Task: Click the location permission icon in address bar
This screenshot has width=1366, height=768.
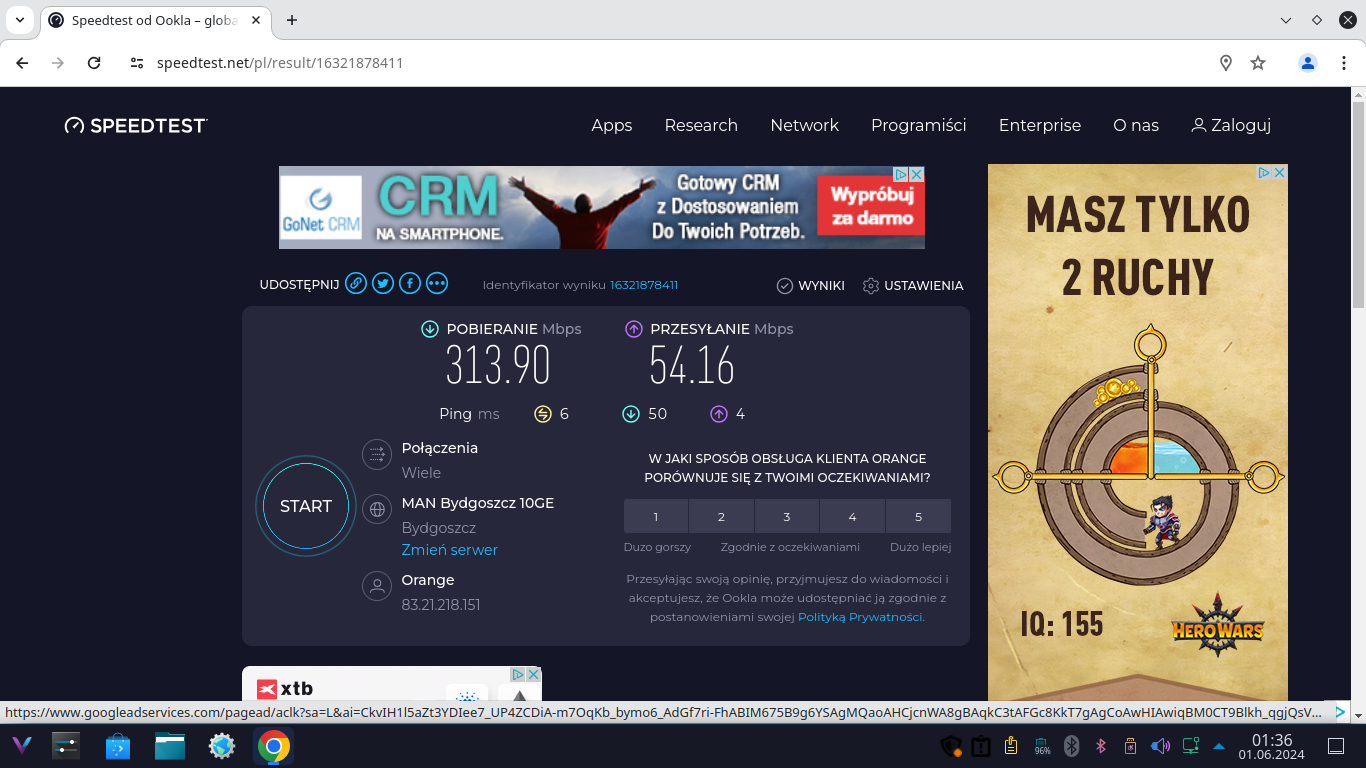Action: tap(1226, 63)
